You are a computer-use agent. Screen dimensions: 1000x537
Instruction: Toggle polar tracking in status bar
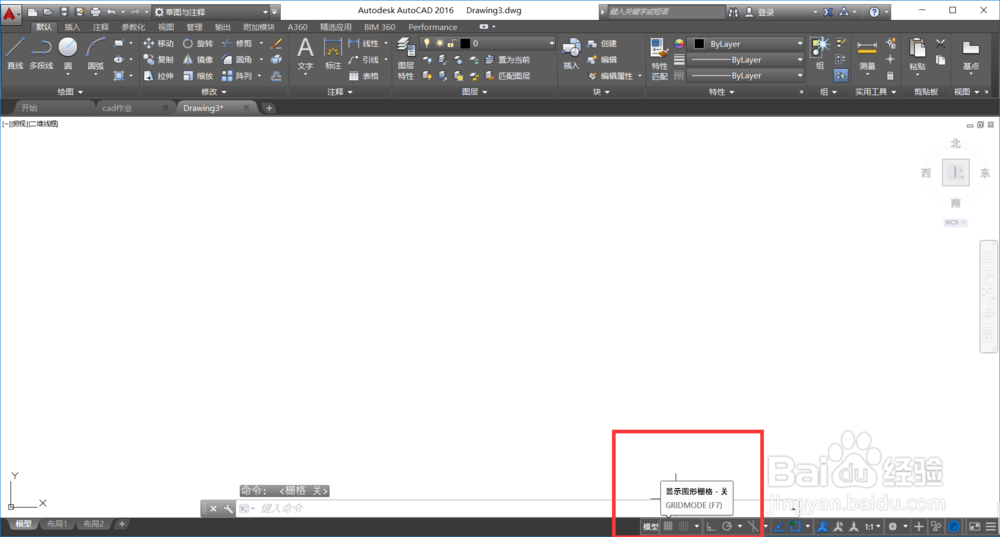[726, 526]
